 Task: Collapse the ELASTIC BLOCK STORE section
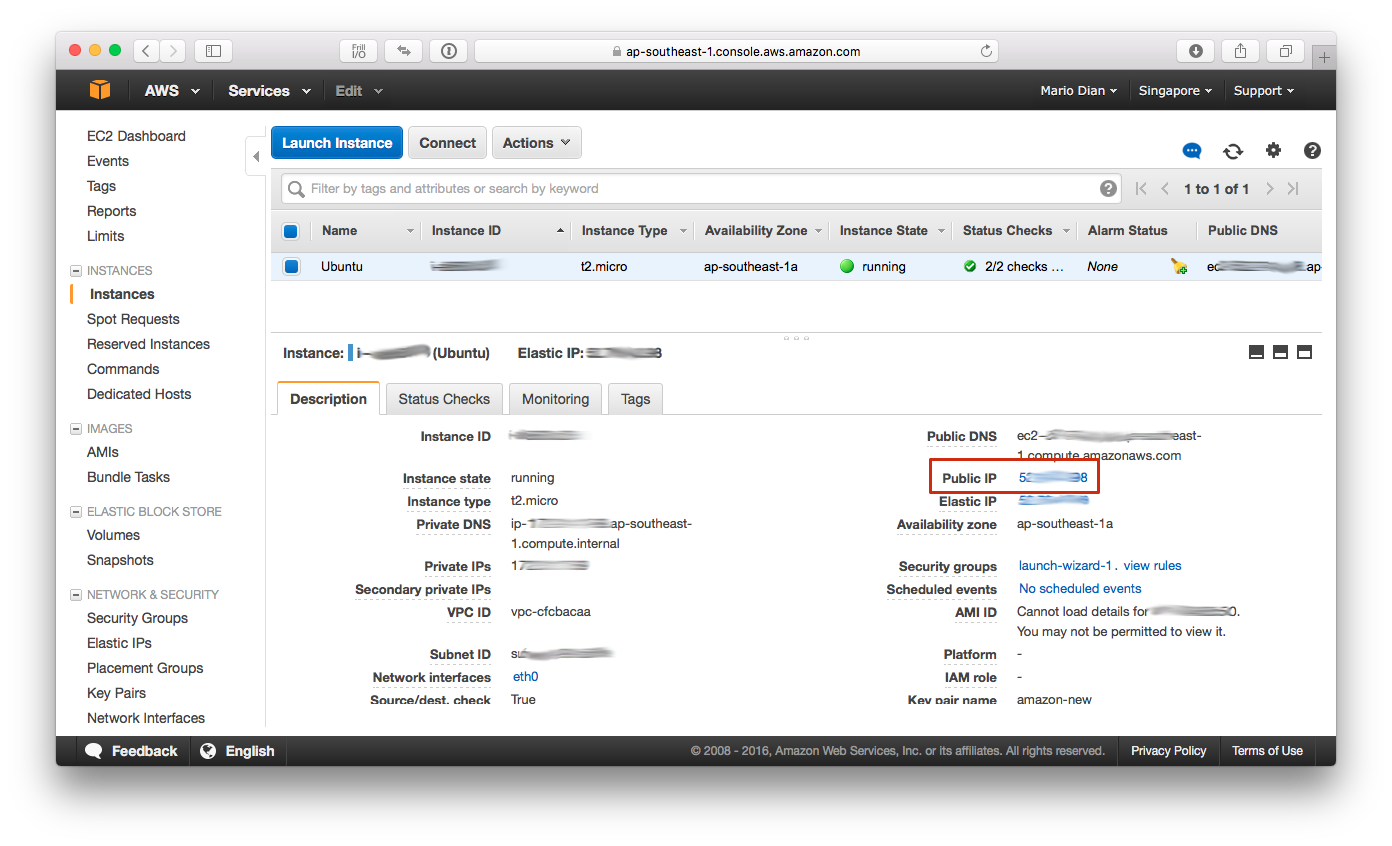coord(76,512)
